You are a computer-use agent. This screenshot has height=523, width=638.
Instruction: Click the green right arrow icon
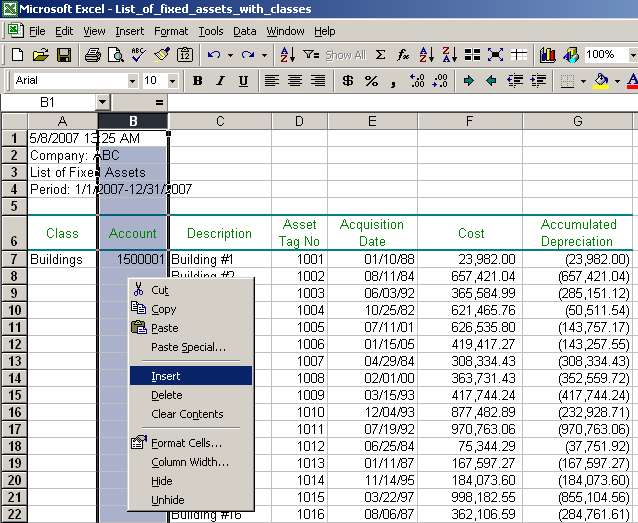(x=468, y=81)
